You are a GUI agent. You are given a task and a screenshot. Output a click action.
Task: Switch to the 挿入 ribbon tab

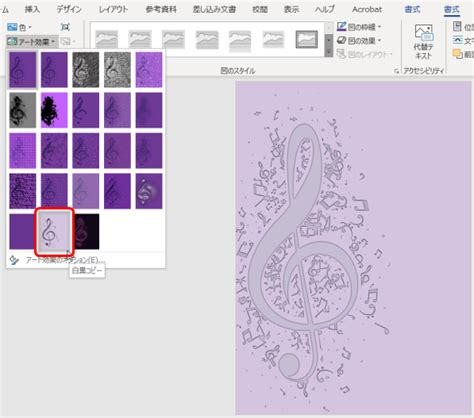coord(32,9)
